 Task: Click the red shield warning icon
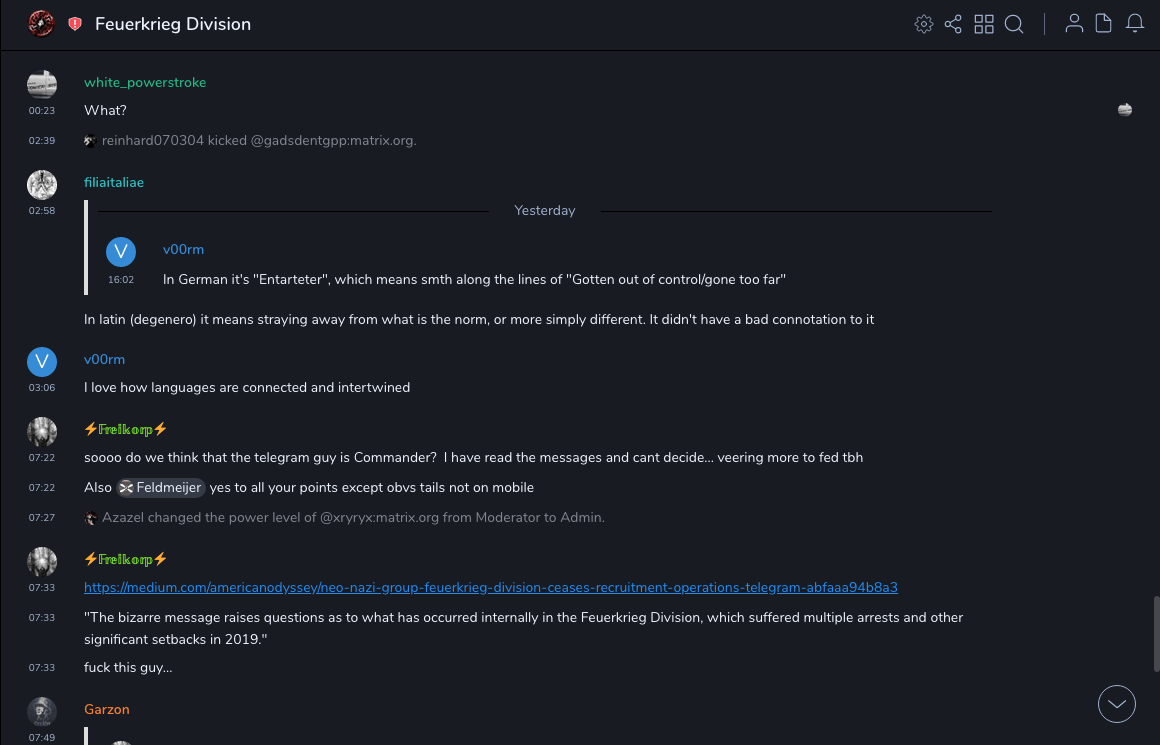[75, 24]
